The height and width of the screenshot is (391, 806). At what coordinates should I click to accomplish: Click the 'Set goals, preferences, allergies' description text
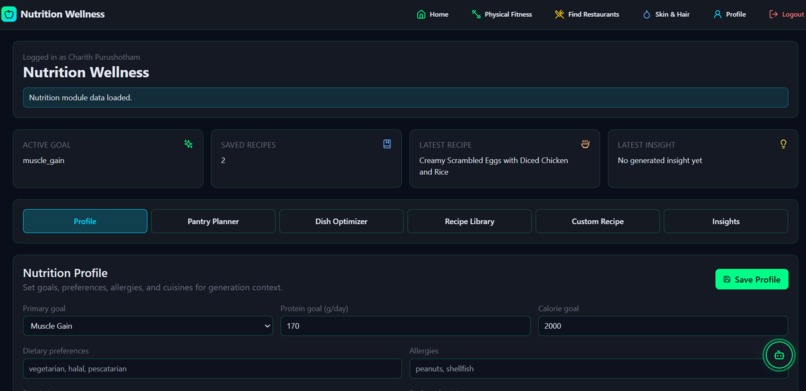click(153, 287)
